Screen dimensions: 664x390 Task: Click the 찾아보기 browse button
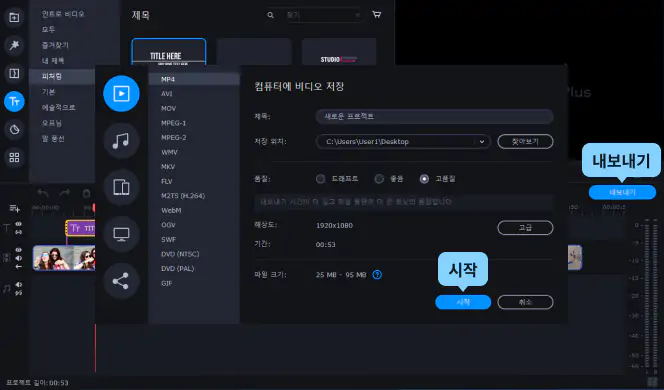[x=525, y=141]
